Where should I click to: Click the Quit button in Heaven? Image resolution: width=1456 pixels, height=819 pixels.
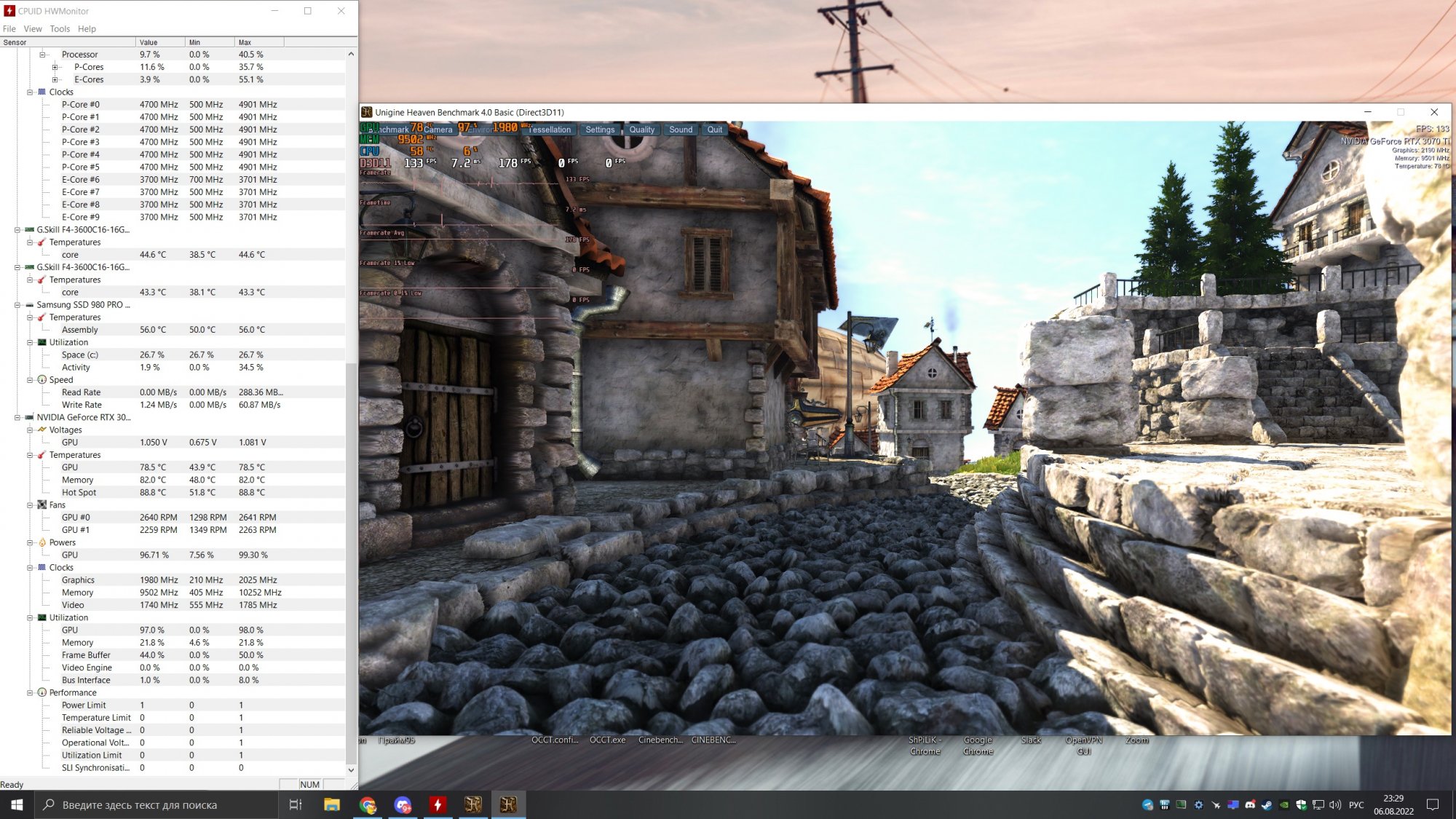tap(714, 130)
